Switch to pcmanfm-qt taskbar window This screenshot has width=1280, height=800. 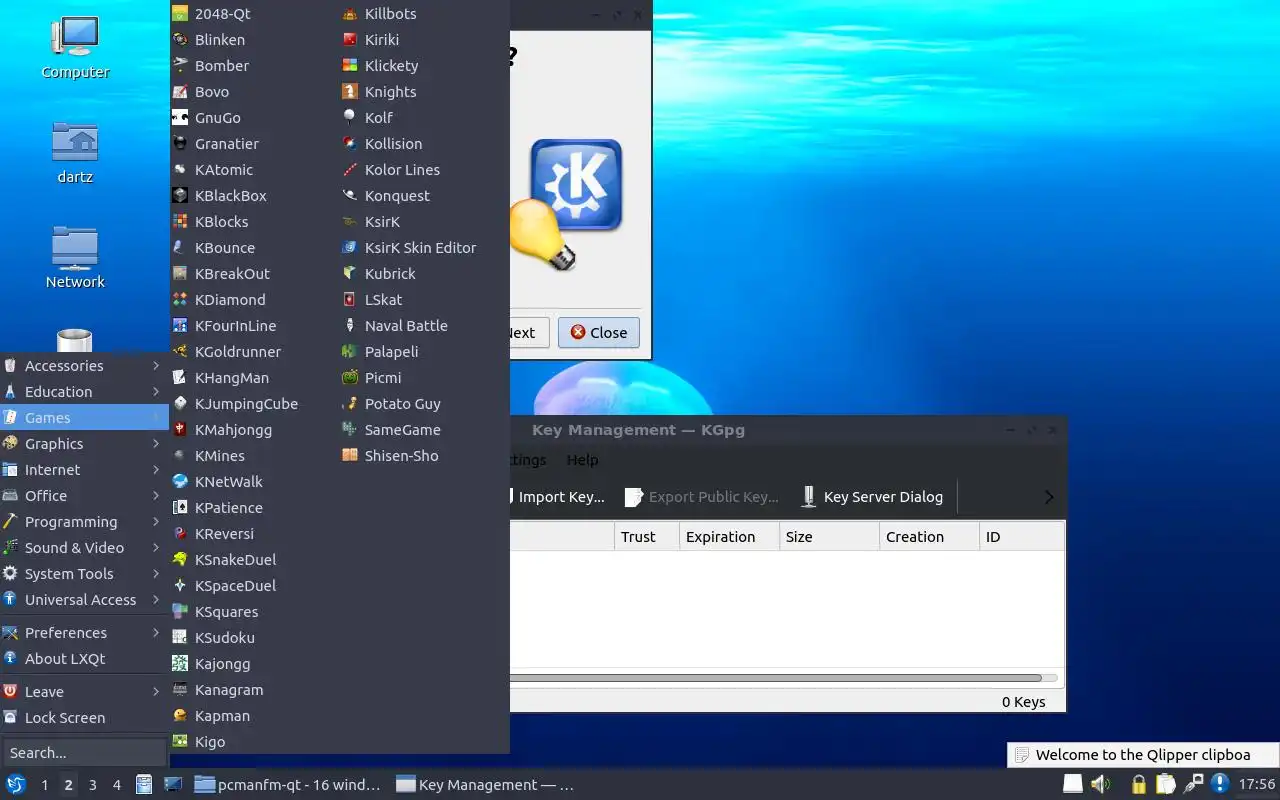(288, 785)
